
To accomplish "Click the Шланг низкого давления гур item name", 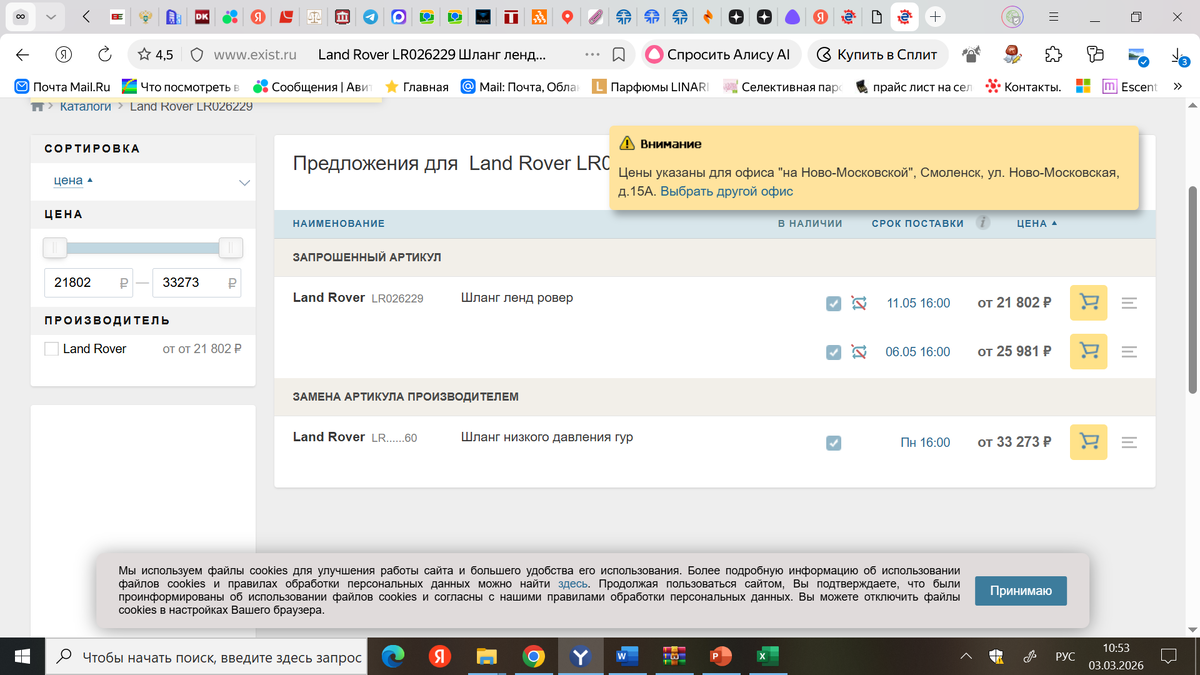I will coord(547,437).
